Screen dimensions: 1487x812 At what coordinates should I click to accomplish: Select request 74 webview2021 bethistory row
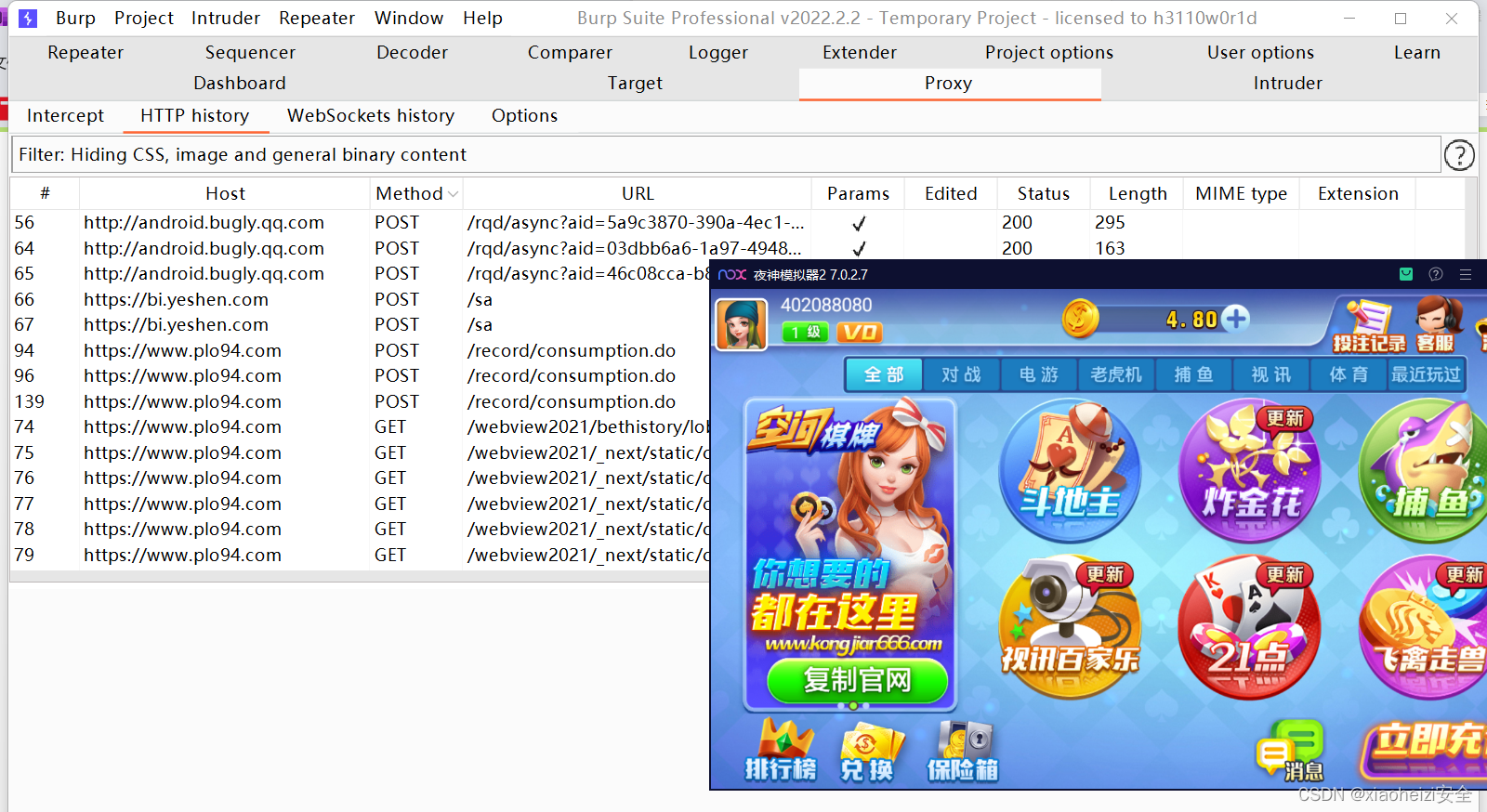[x=361, y=427]
